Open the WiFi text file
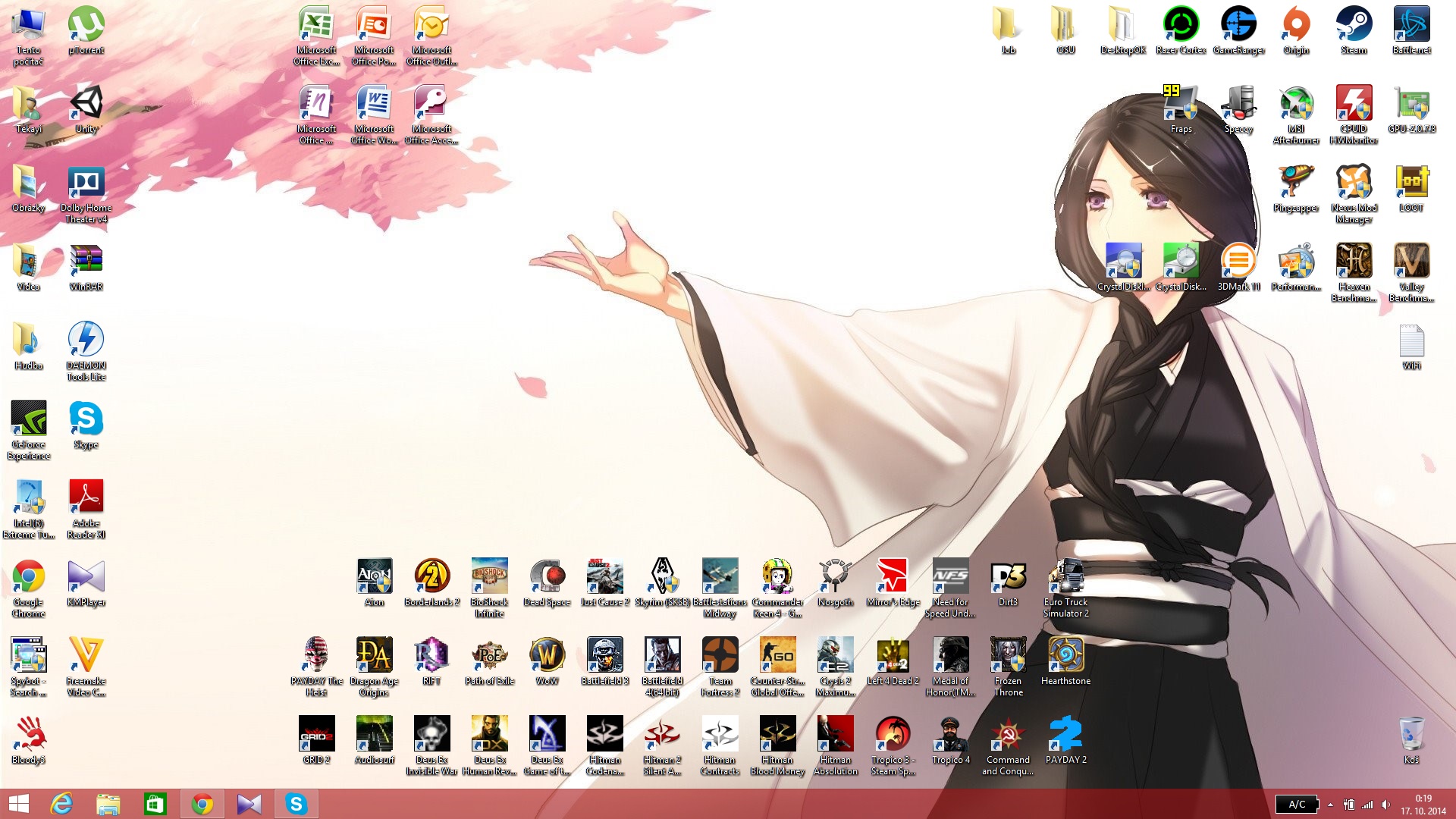Screen dimensions: 1456x819 coord(1411,341)
